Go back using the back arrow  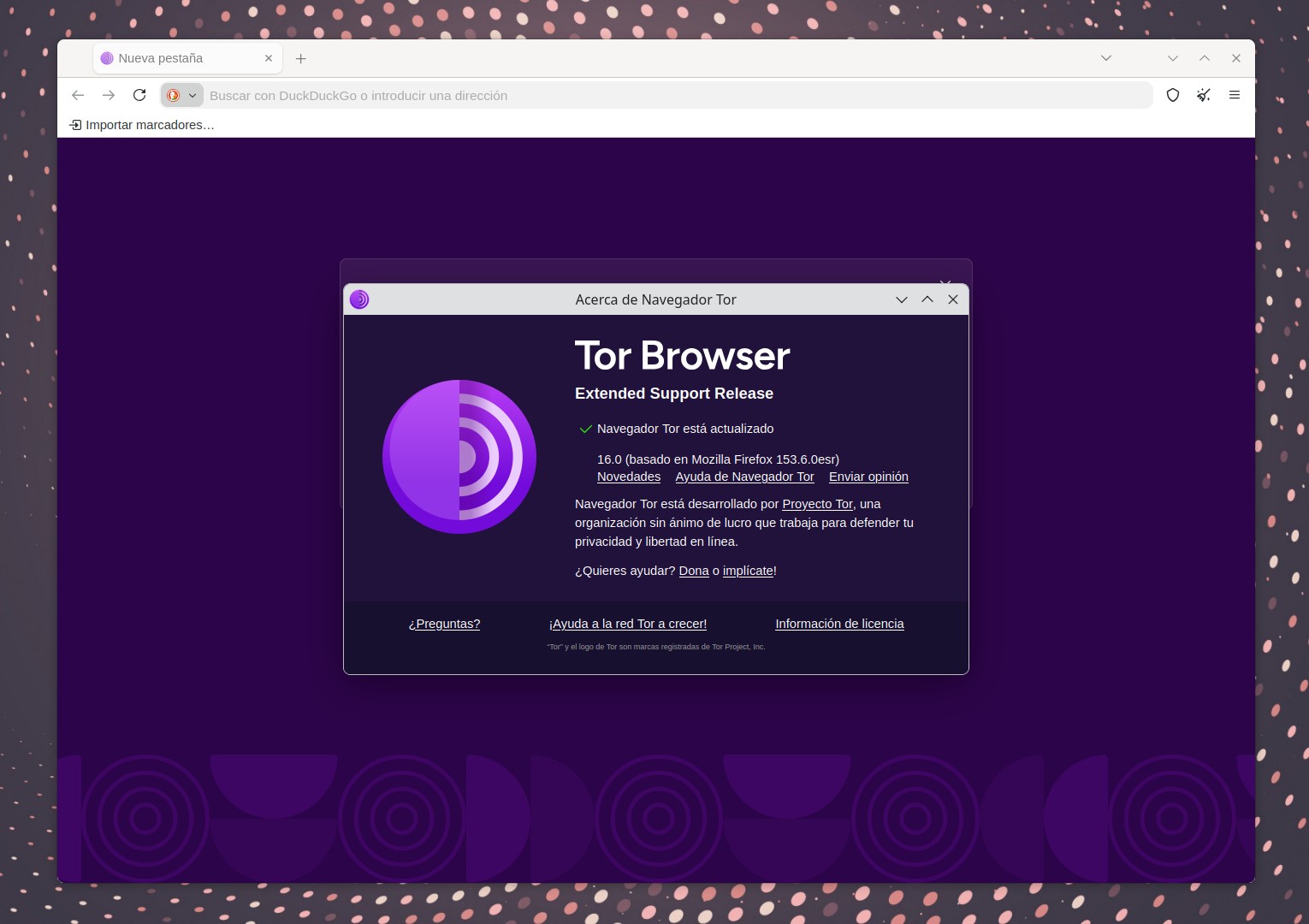click(x=78, y=95)
